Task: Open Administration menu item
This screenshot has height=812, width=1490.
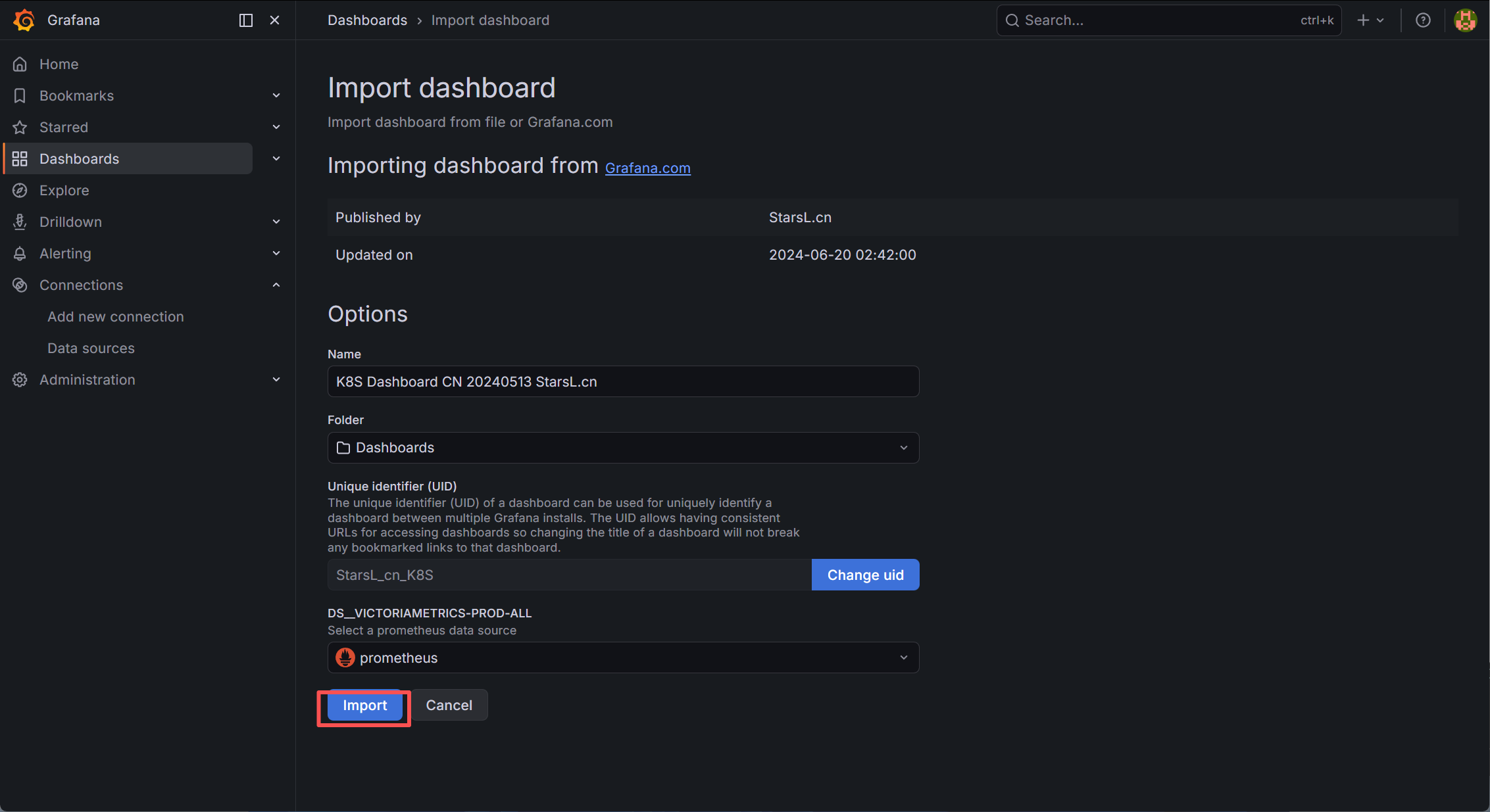Action: (x=87, y=380)
